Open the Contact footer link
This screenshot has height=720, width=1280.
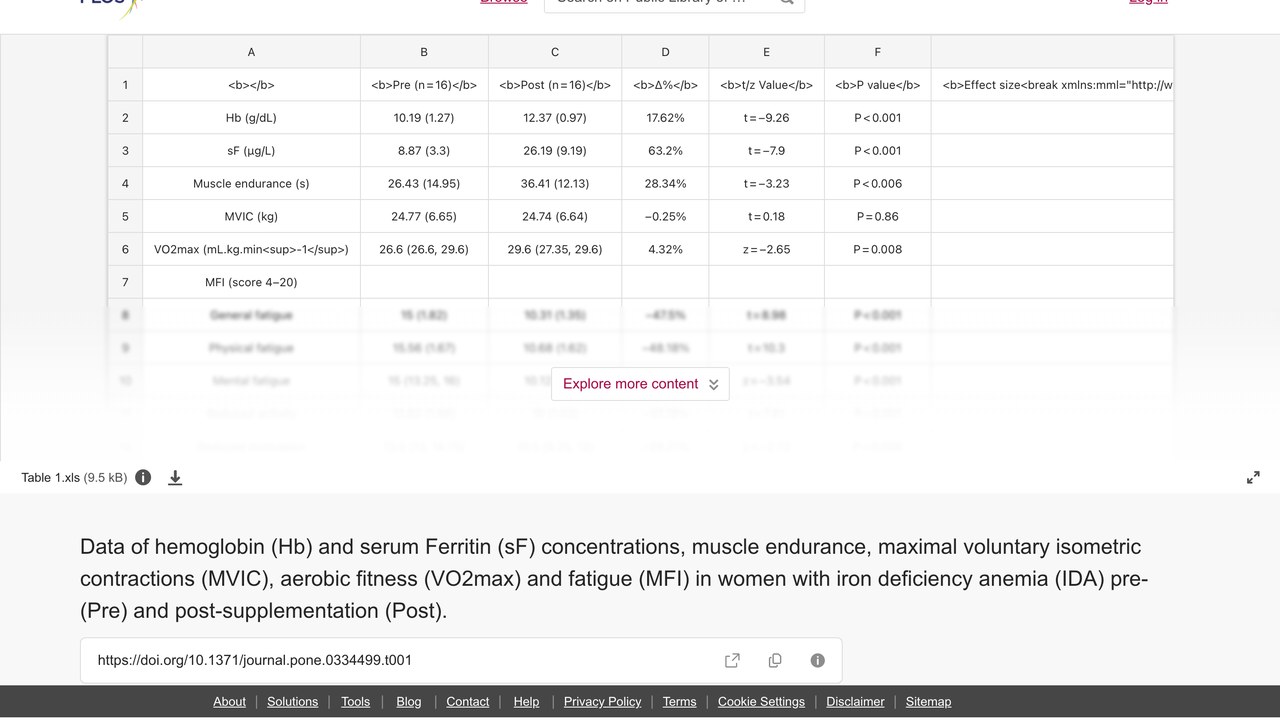pyautogui.click(x=468, y=702)
